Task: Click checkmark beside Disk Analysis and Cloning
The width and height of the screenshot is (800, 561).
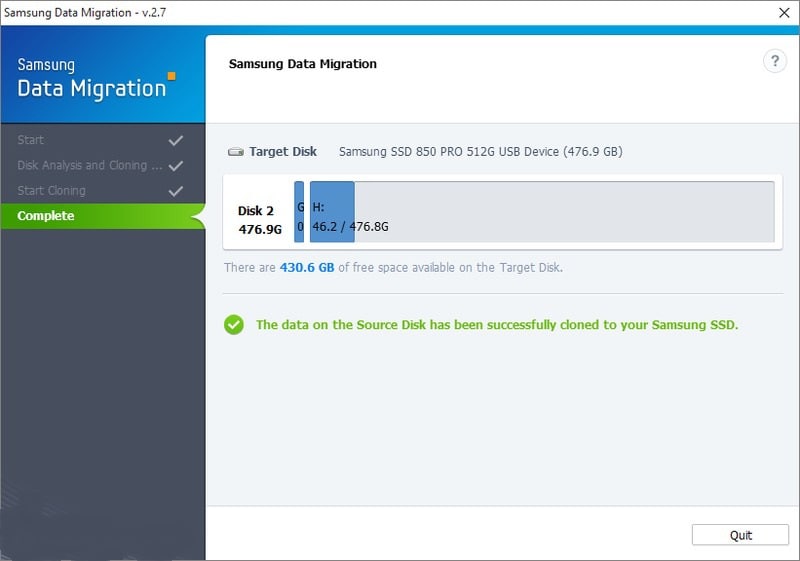Action: (x=176, y=166)
